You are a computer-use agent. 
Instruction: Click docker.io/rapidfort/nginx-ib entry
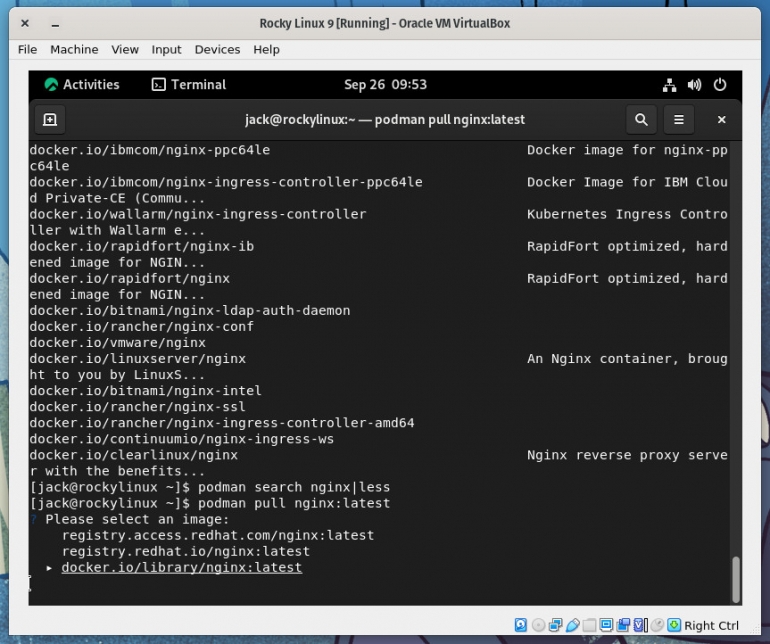(x=141, y=246)
